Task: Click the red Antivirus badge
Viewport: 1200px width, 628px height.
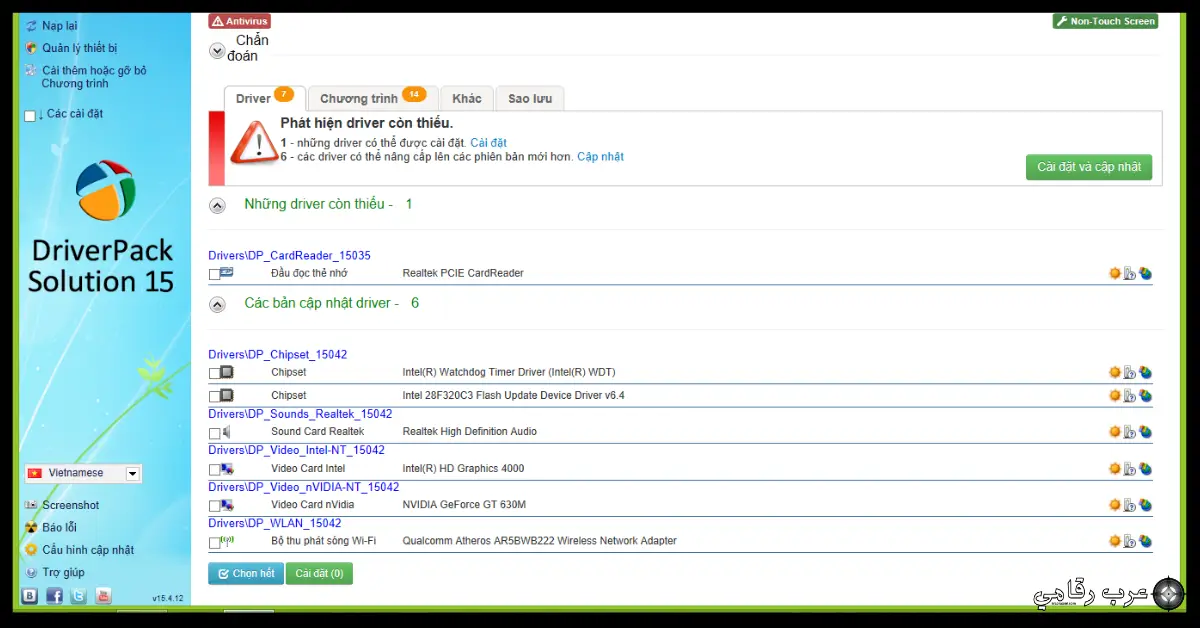Action: point(240,21)
